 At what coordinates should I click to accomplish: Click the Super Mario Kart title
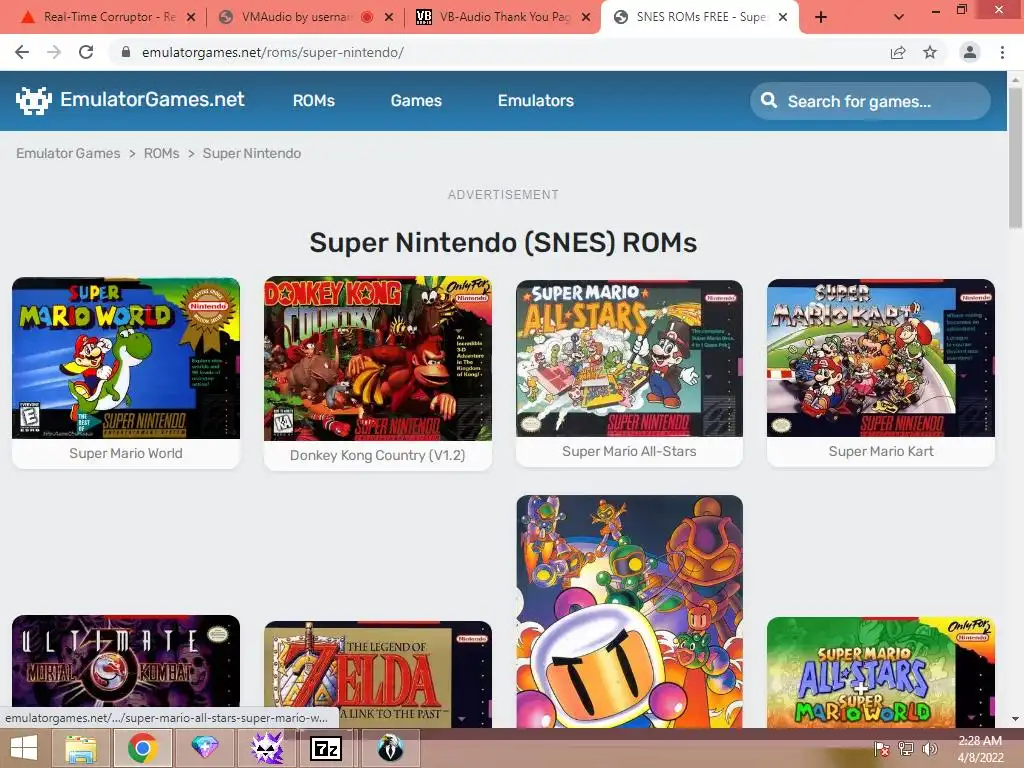pyautogui.click(x=881, y=451)
